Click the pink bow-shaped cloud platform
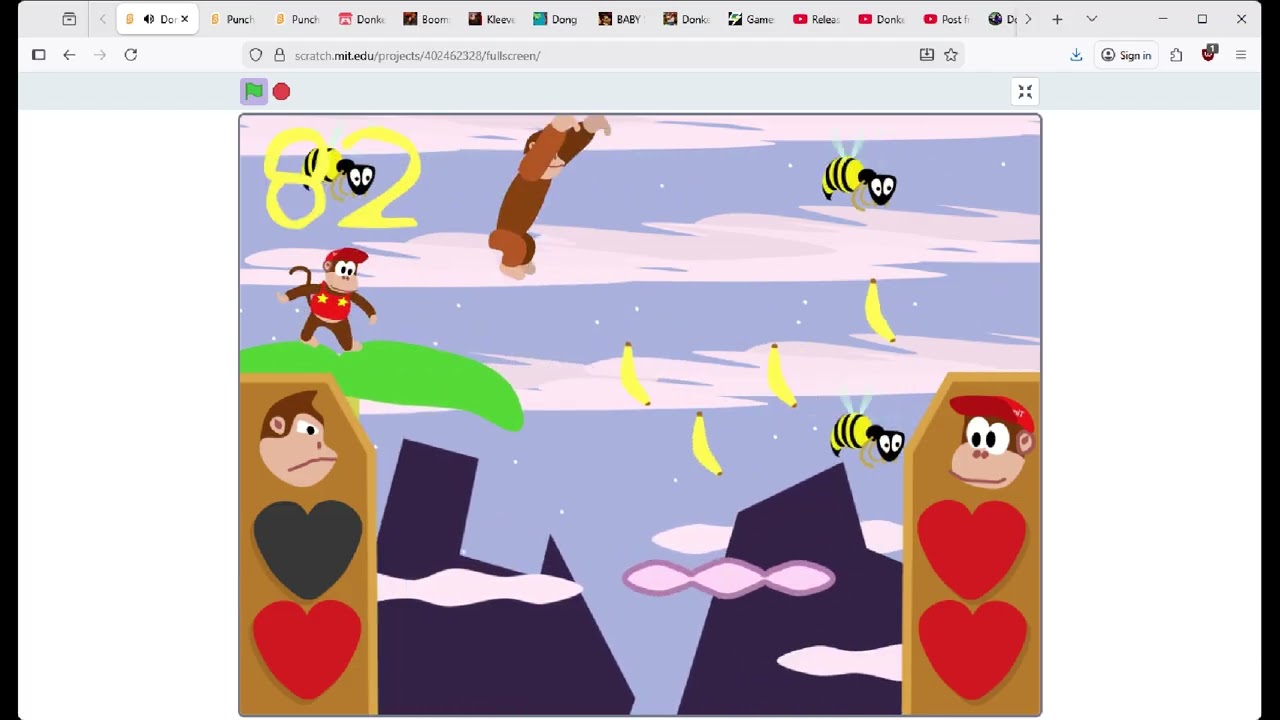Screen dimensions: 1280x720 pyautogui.click(x=729, y=578)
